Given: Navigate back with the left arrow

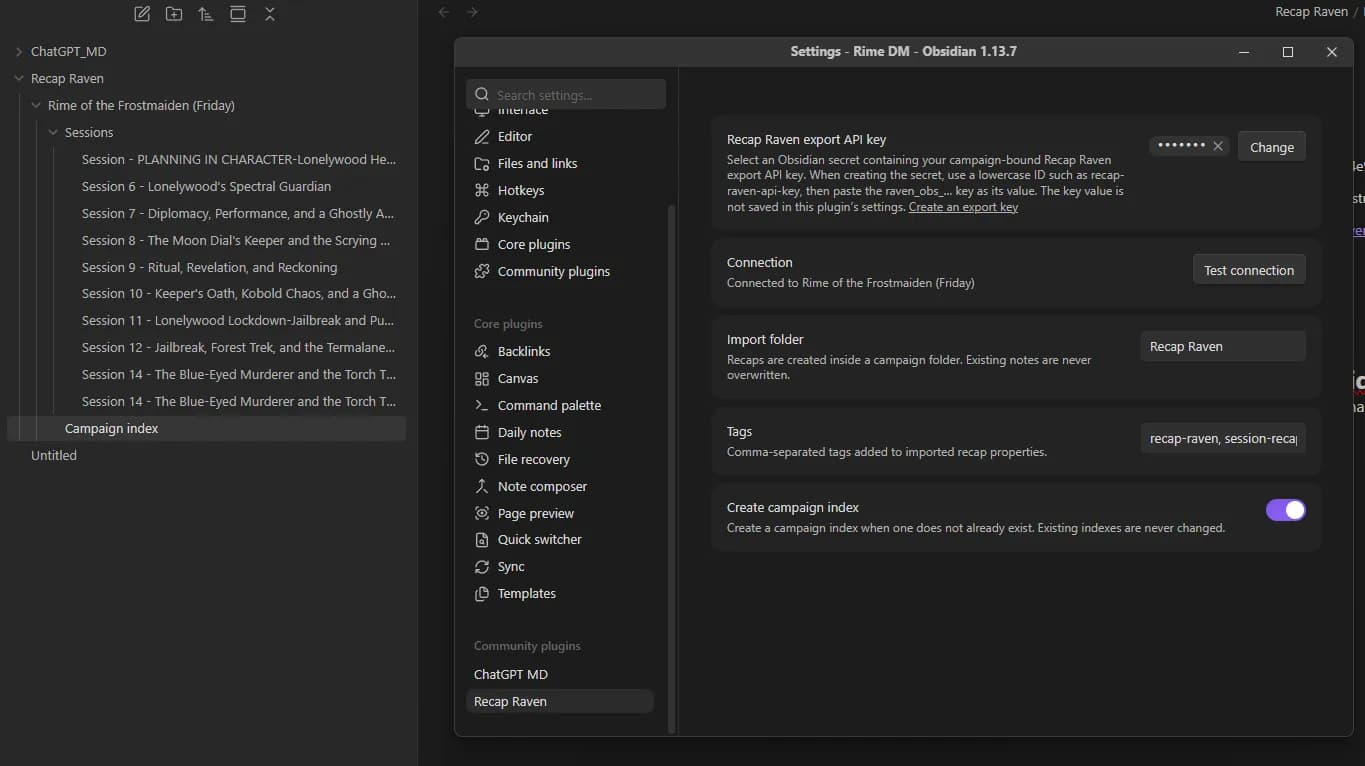Looking at the screenshot, I should (444, 12).
